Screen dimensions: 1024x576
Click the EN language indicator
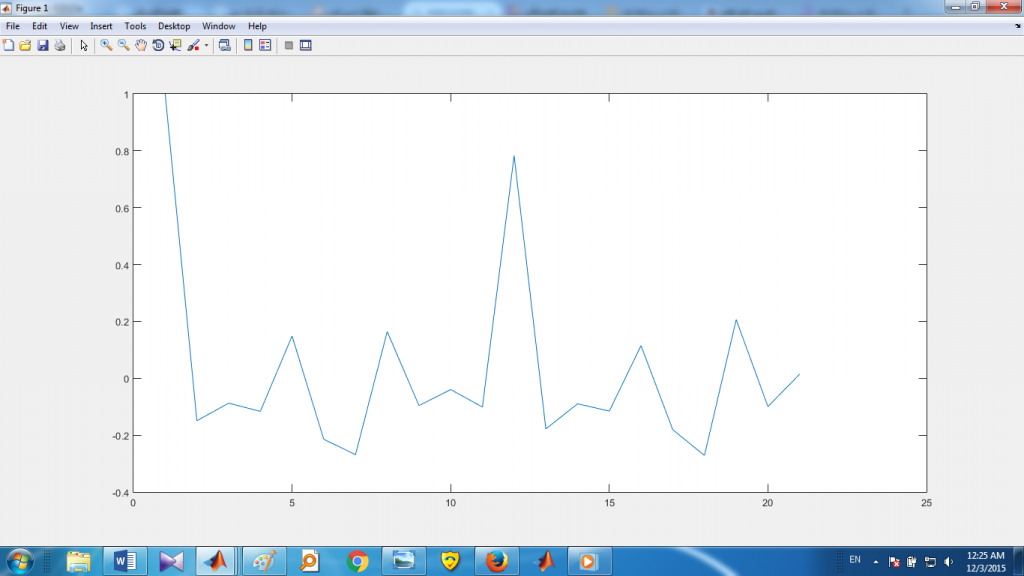point(855,560)
